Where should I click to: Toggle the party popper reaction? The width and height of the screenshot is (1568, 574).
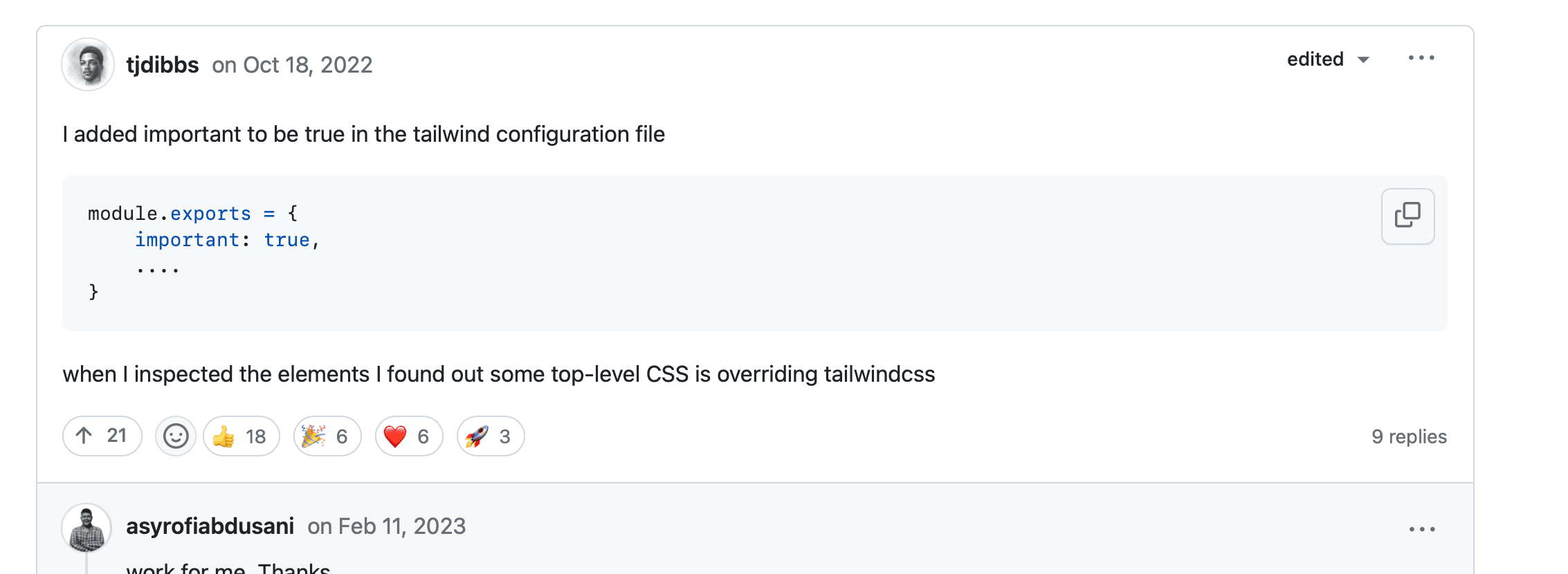pyautogui.click(x=327, y=436)
